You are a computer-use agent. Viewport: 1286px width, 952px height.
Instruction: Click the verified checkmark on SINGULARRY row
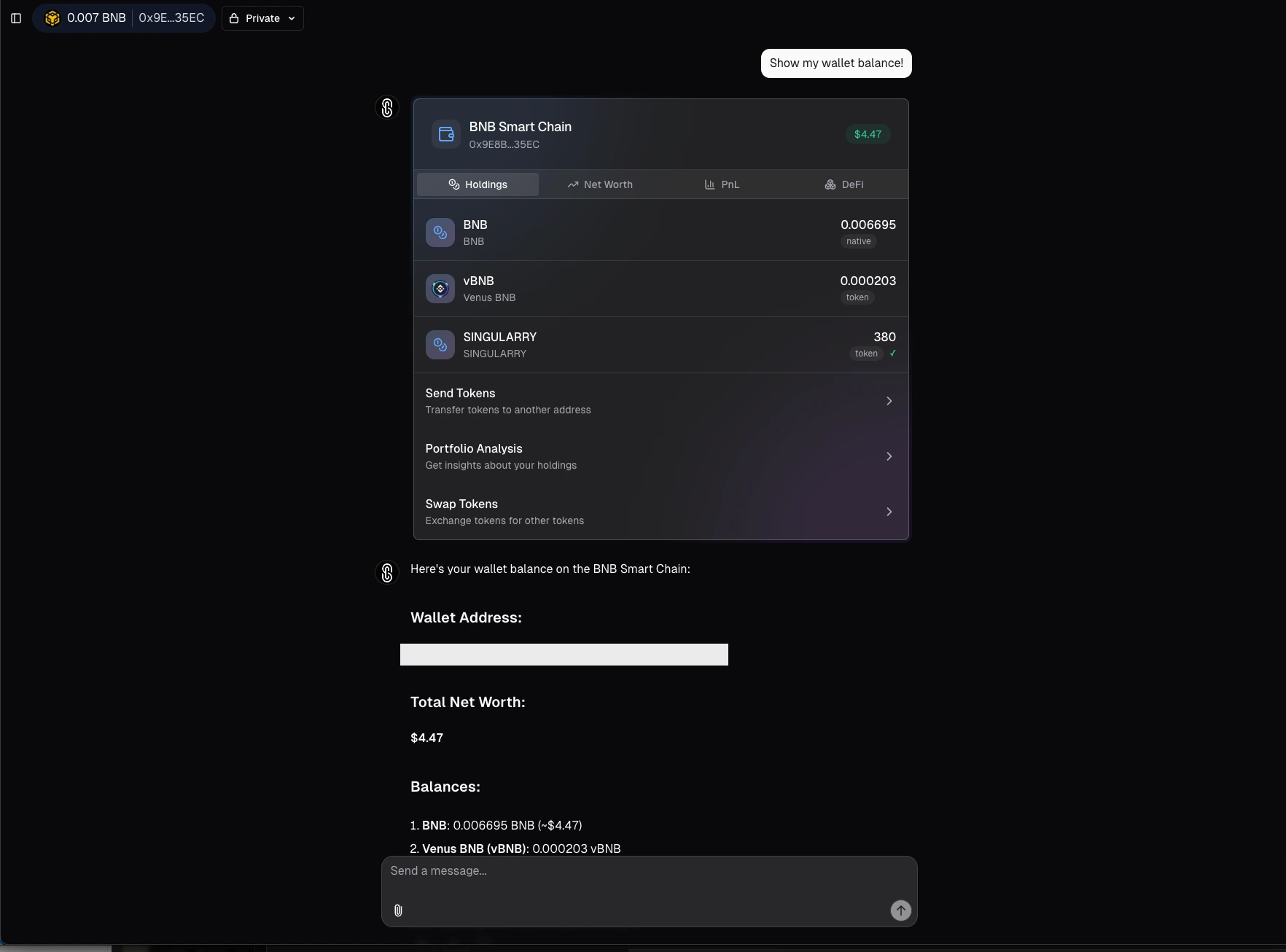[892, 354]
